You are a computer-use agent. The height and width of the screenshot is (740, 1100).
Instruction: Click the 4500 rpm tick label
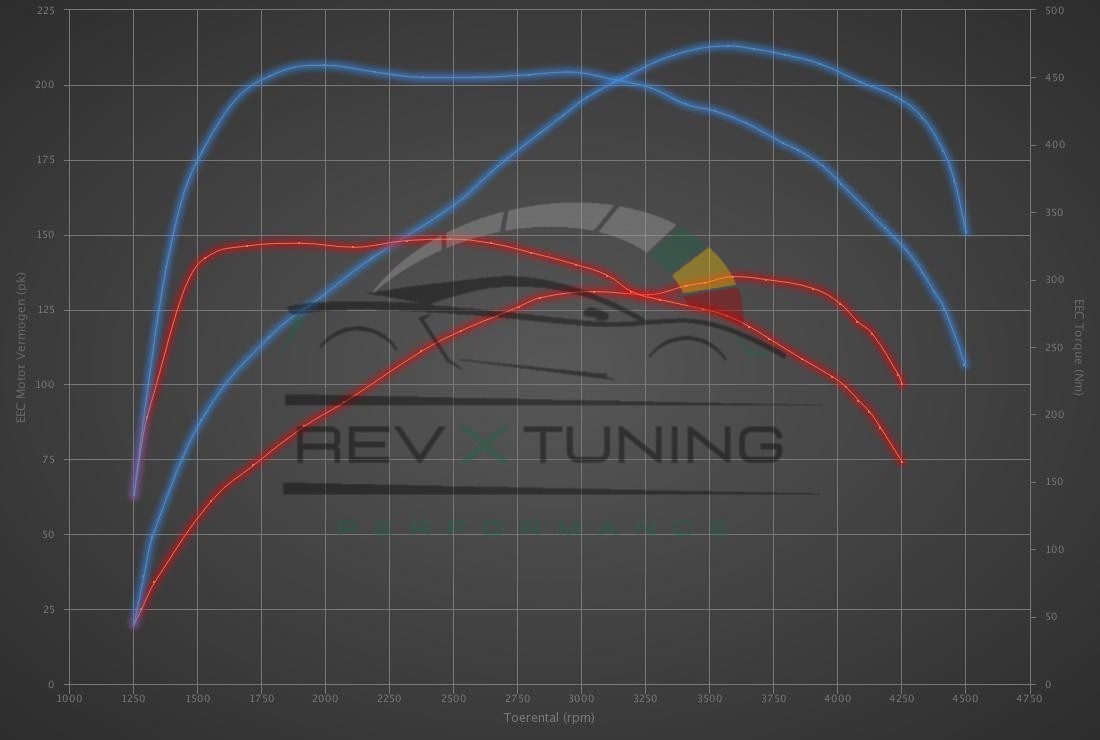point(965,698)
